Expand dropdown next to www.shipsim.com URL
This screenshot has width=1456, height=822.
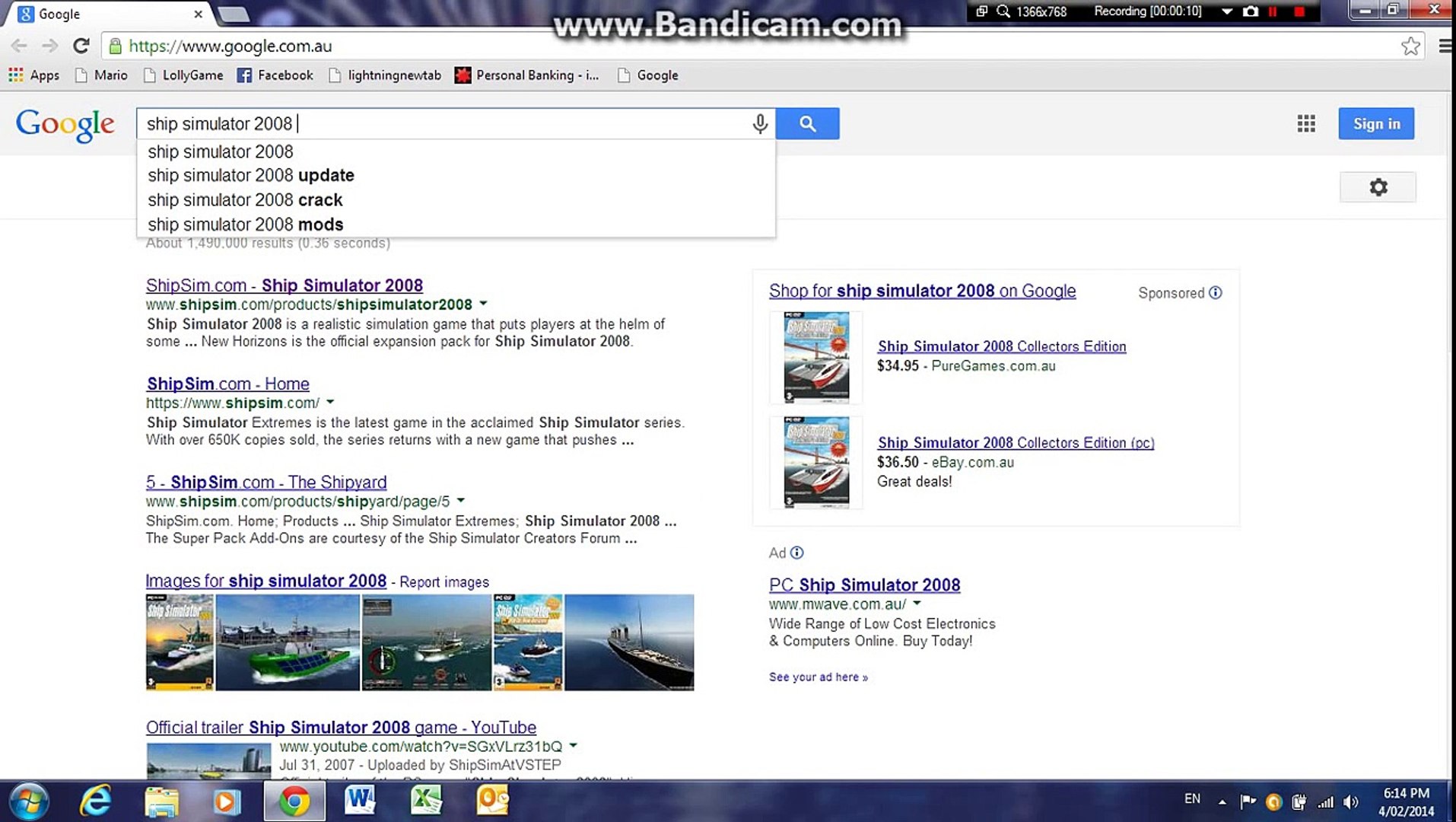click(330, 402)
